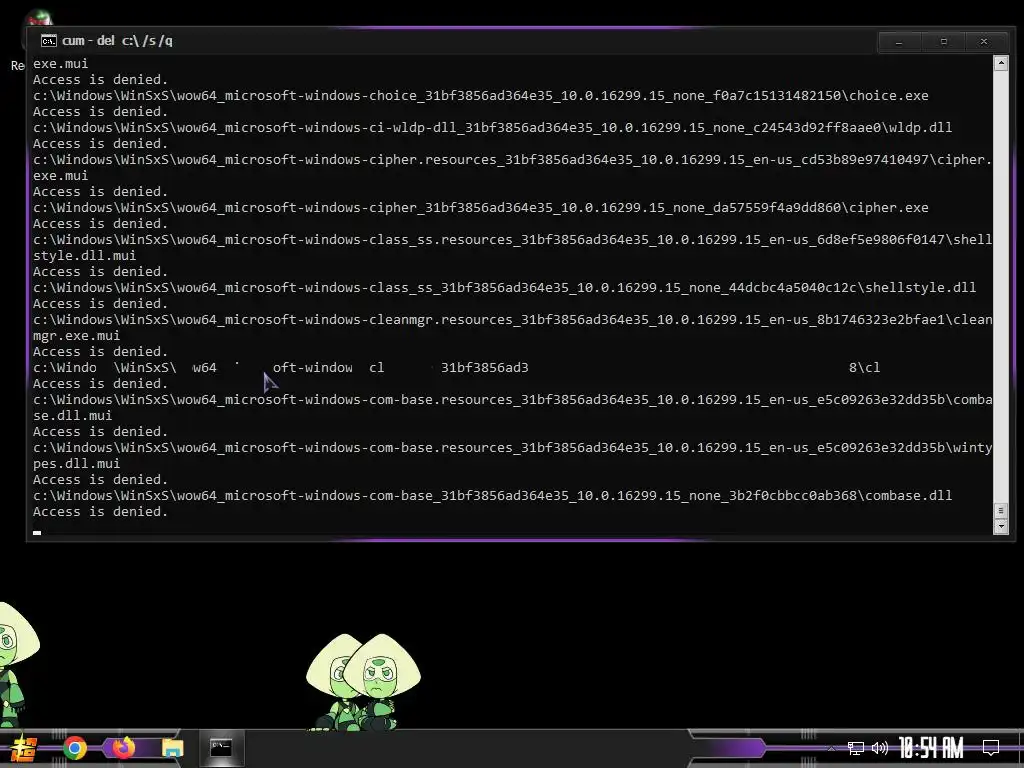Click the wldp.dll path line
This screenshot has width=1024, height=768.
tap(492, 127)
